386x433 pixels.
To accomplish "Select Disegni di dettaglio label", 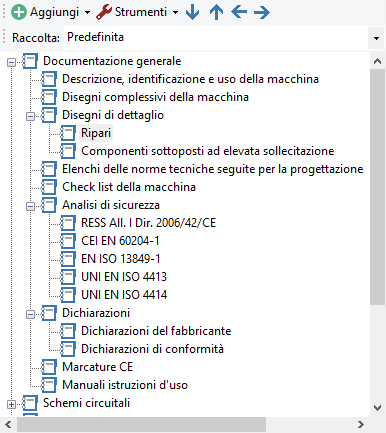I will tap(113, 115).
